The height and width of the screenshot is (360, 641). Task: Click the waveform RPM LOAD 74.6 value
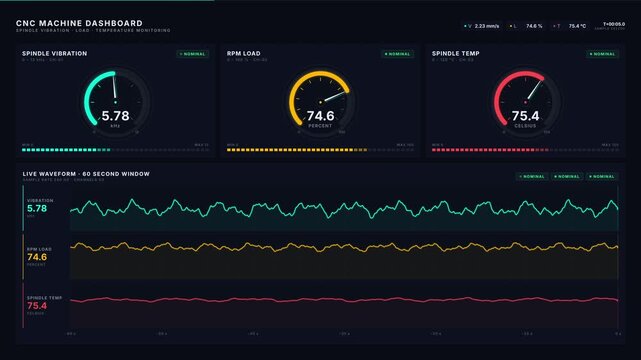tap(37, 257)
